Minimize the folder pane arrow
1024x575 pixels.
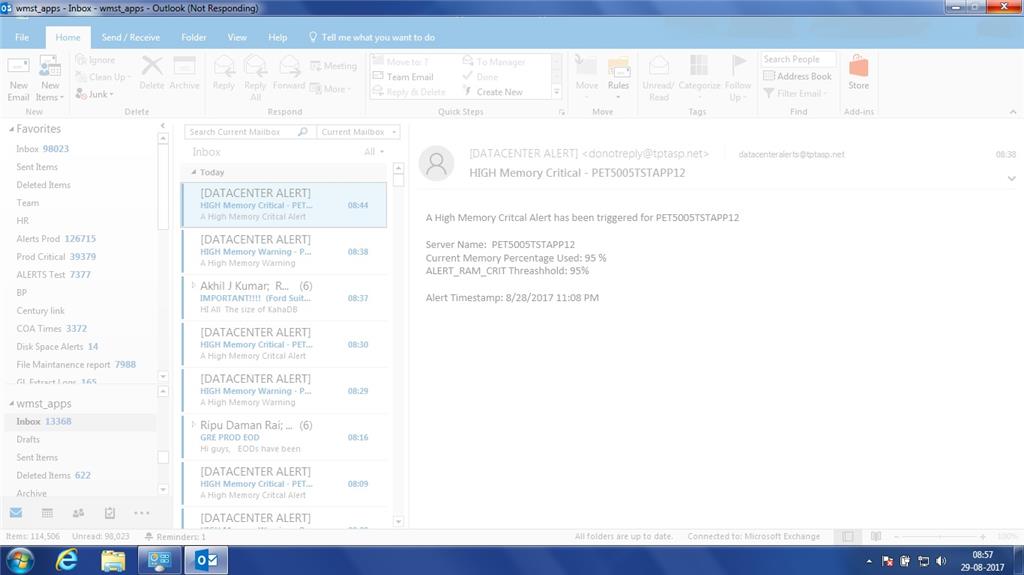click(163, 125)
